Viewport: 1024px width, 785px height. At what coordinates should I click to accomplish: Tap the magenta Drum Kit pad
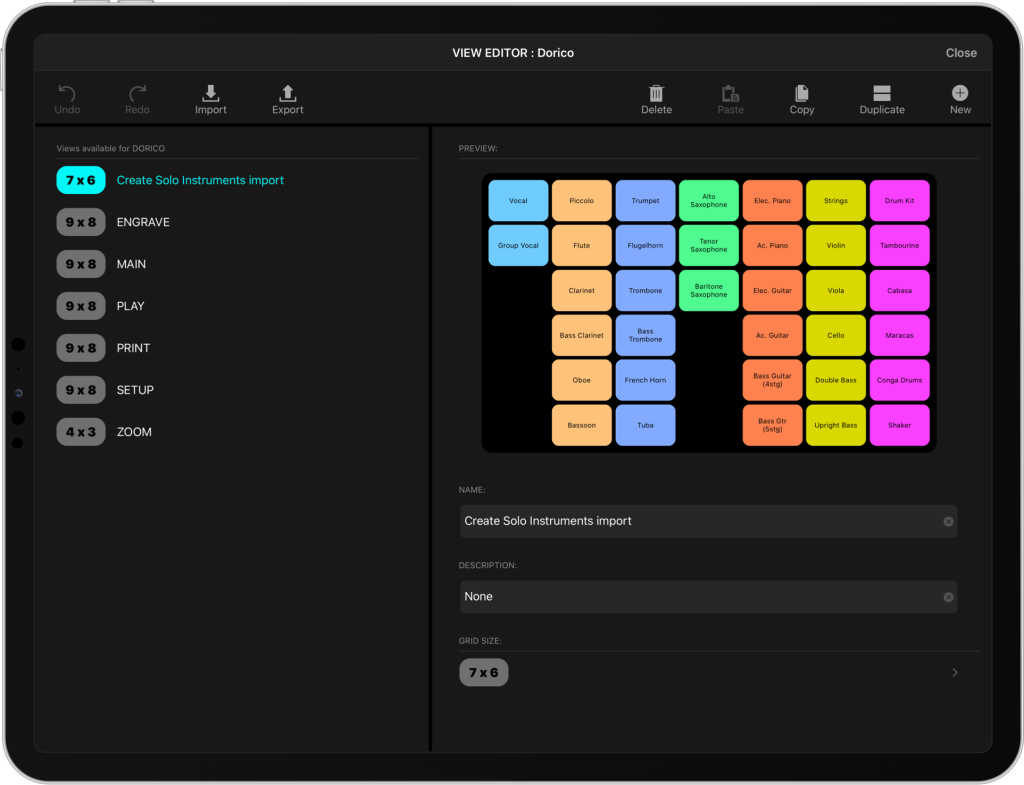[x=899, y=201]
